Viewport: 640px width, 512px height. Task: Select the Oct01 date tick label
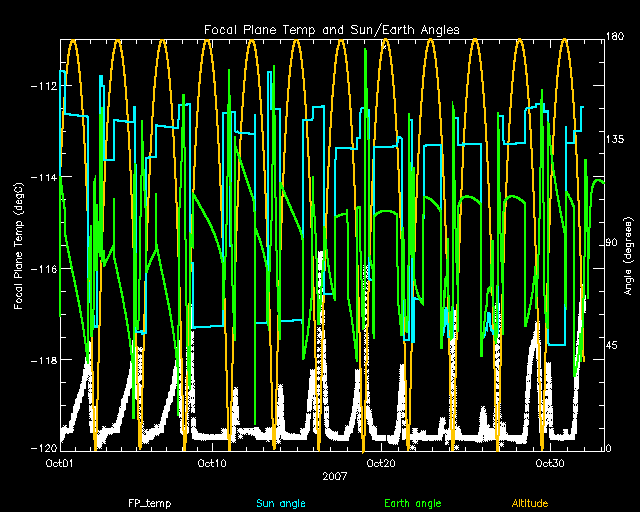[60, 464]
